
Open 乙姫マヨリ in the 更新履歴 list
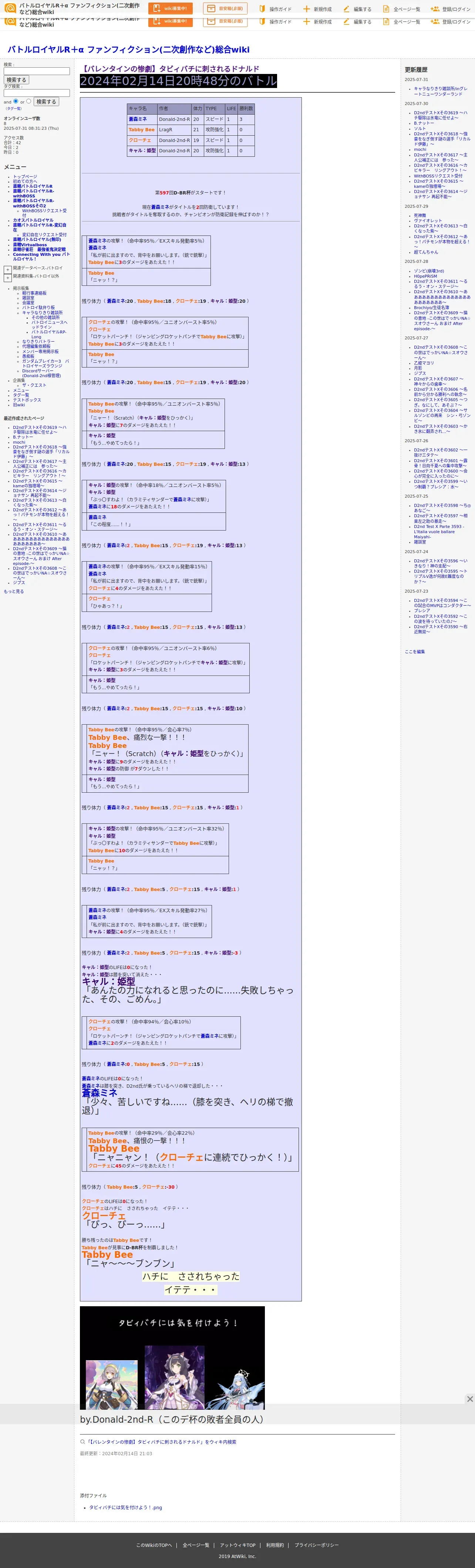point(424,363)
